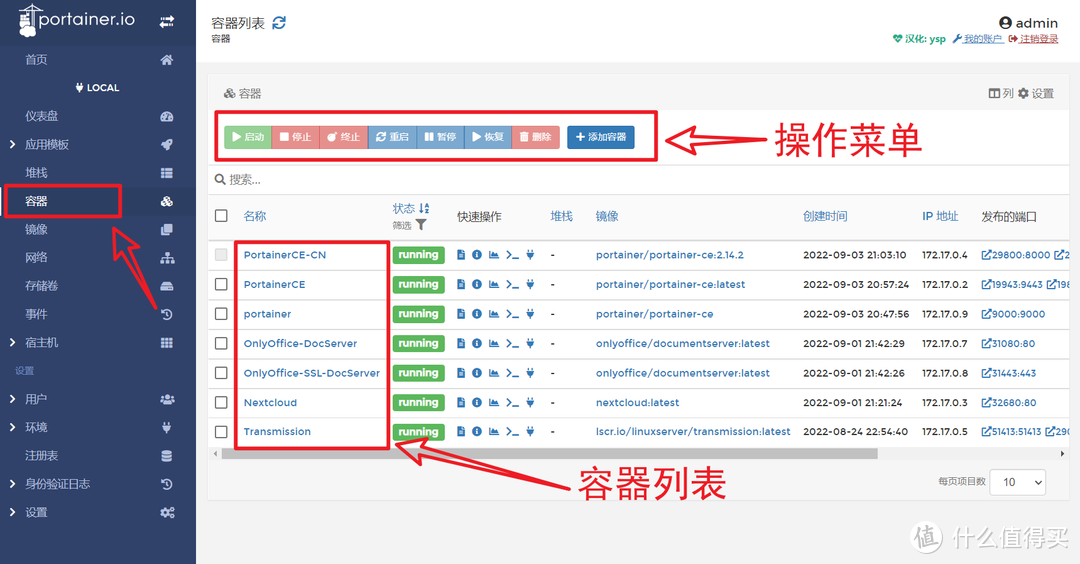Click the users icon beside 用户
The width and height of the screenshot is (1080, 564).
coord(167,399)
